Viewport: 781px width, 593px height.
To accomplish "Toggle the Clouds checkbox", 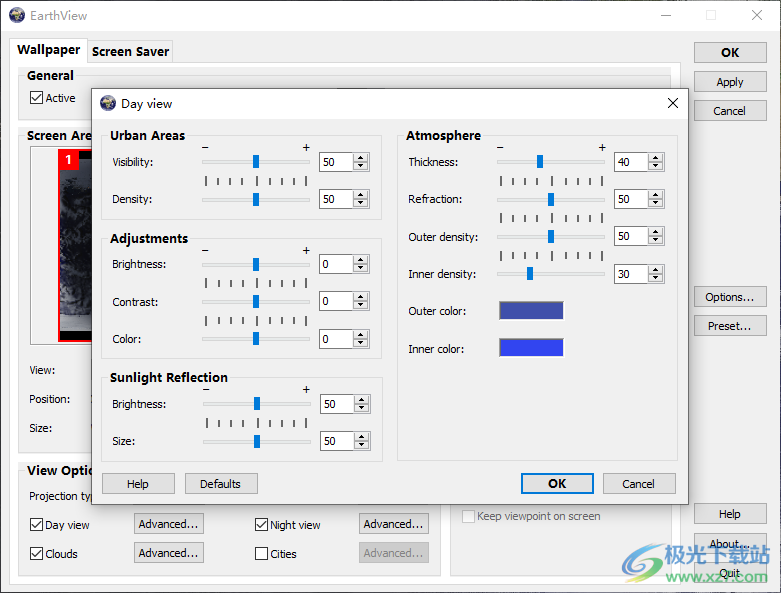I will (36, 553).
